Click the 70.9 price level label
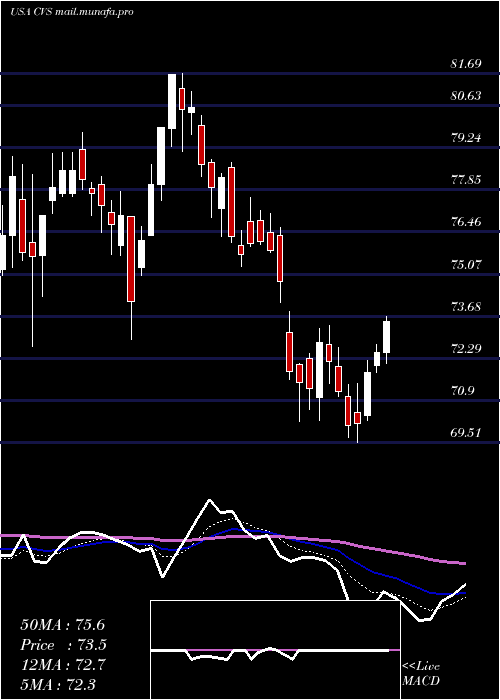Image resolution: width=500 pixels, height=700 pixels. coord(462,391)
